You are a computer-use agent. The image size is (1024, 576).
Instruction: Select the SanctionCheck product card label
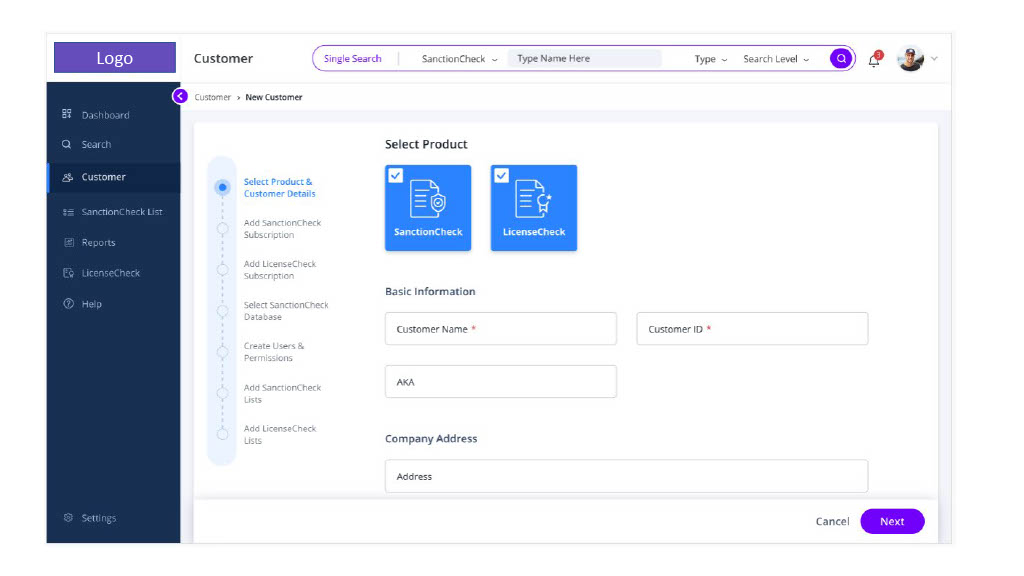[428, 232]
